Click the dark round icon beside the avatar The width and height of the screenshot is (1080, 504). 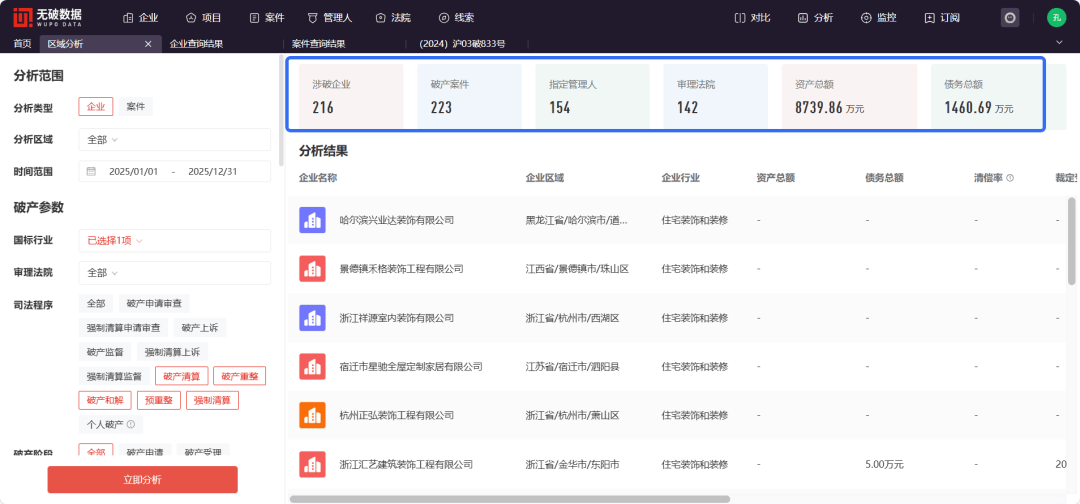(1010, 18)
